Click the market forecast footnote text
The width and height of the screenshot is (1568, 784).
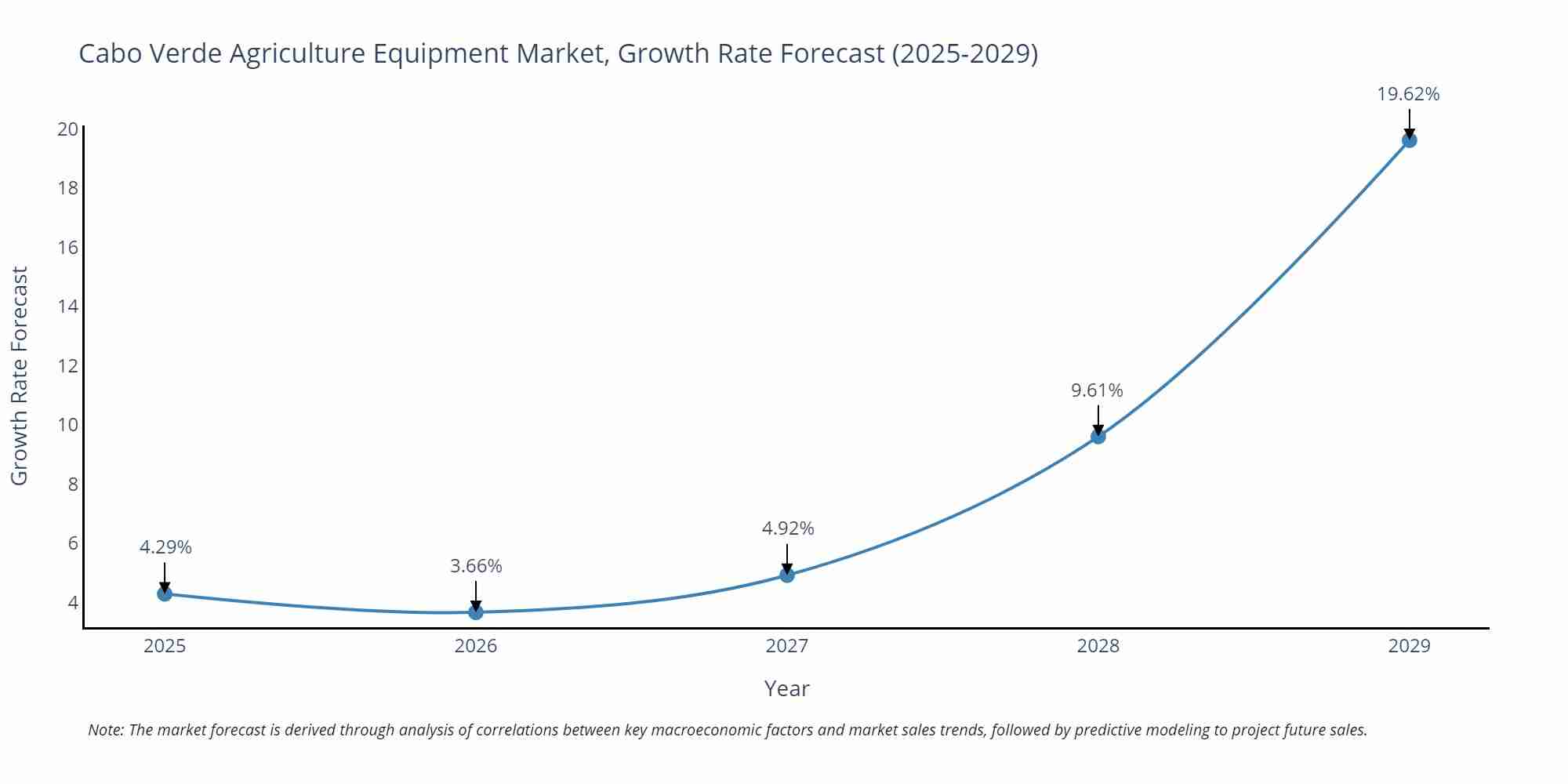point(728,730)
